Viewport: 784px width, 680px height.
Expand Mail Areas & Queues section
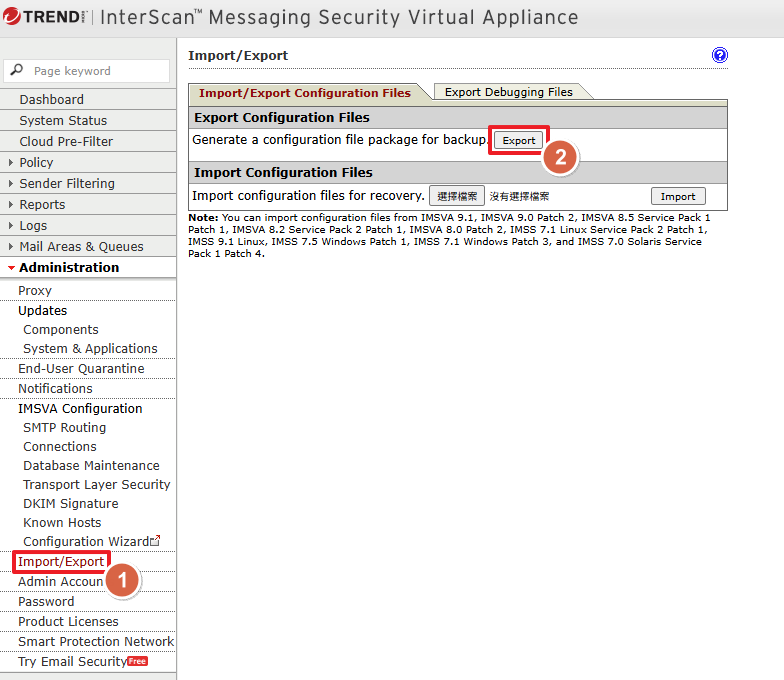coord(81,247)
